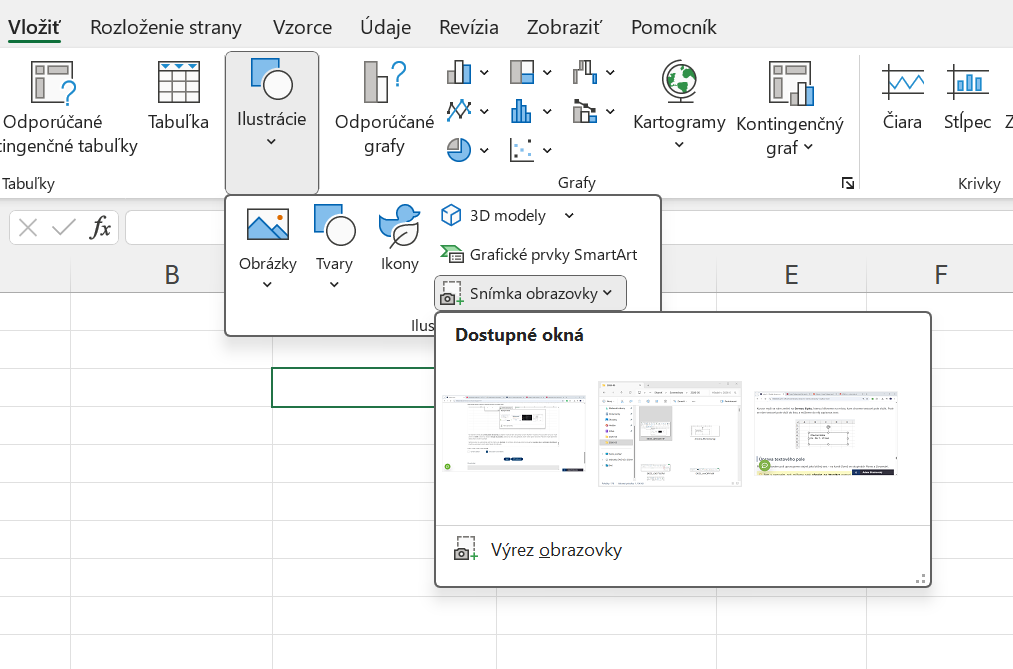Image resolution: width=1013 pixels, height=669 pixels.
Task: Insert a column or bar chart
Action: pyautogui.click(x=459, y=72)
